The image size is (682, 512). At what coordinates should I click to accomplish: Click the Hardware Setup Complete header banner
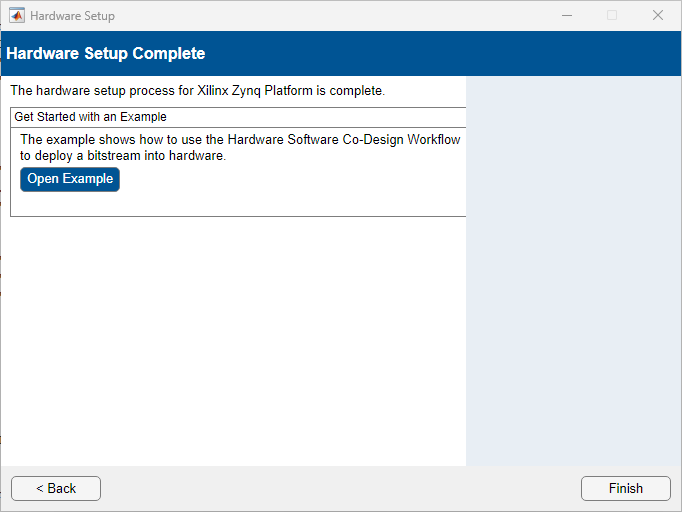[x=105, y=54]
